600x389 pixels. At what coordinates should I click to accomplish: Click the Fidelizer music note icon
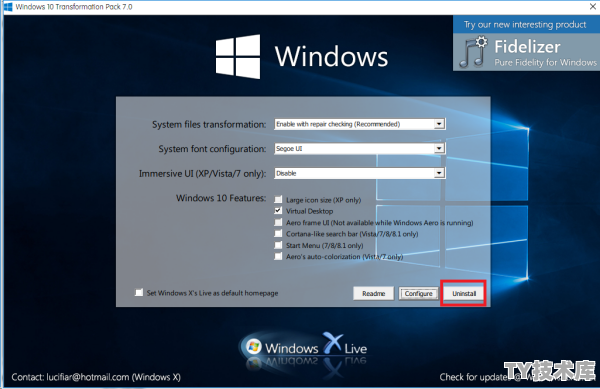point(473,52)
